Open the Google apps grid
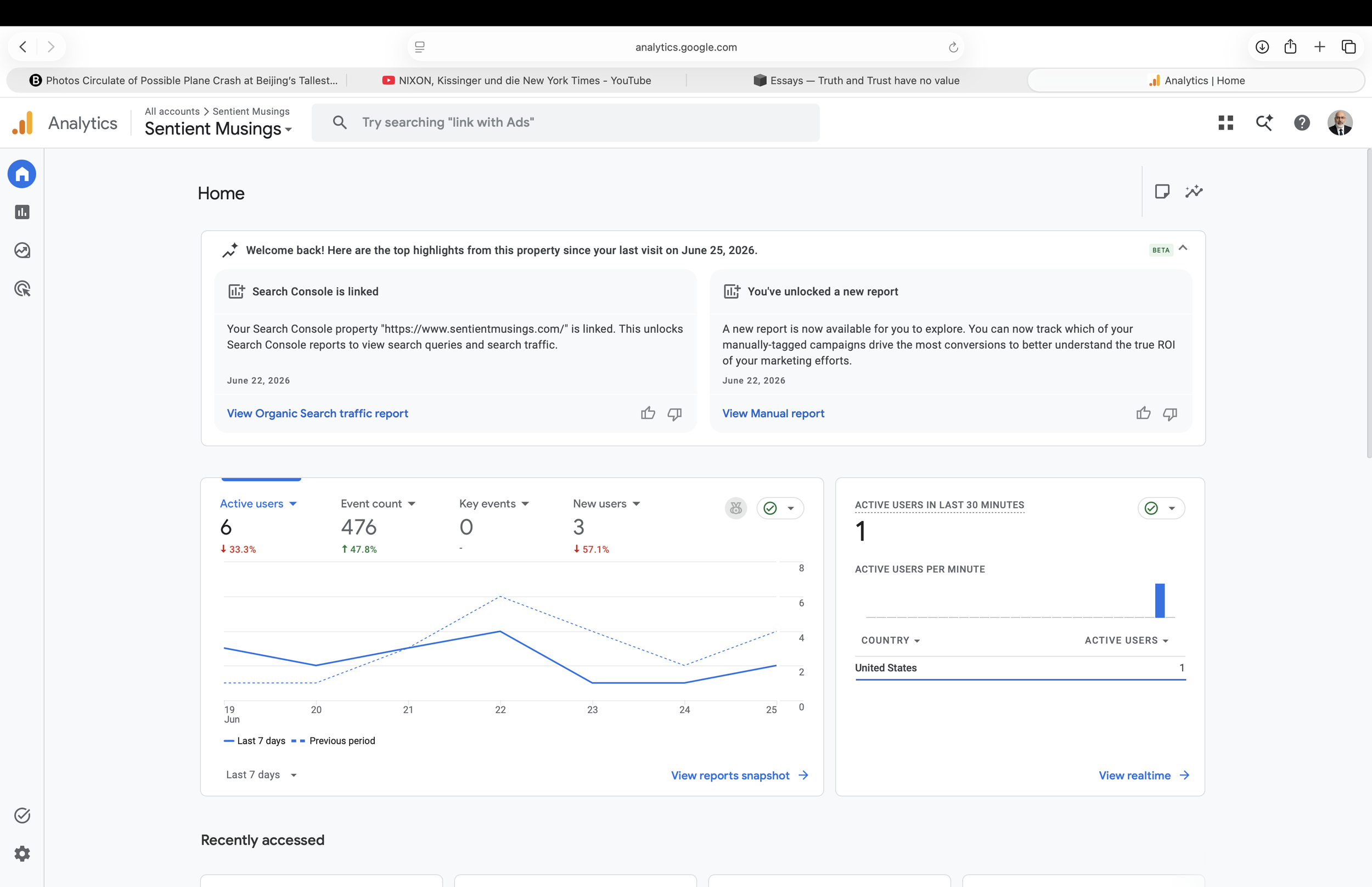Viewport: 1372px width, 887px height. coord(1226,123)
